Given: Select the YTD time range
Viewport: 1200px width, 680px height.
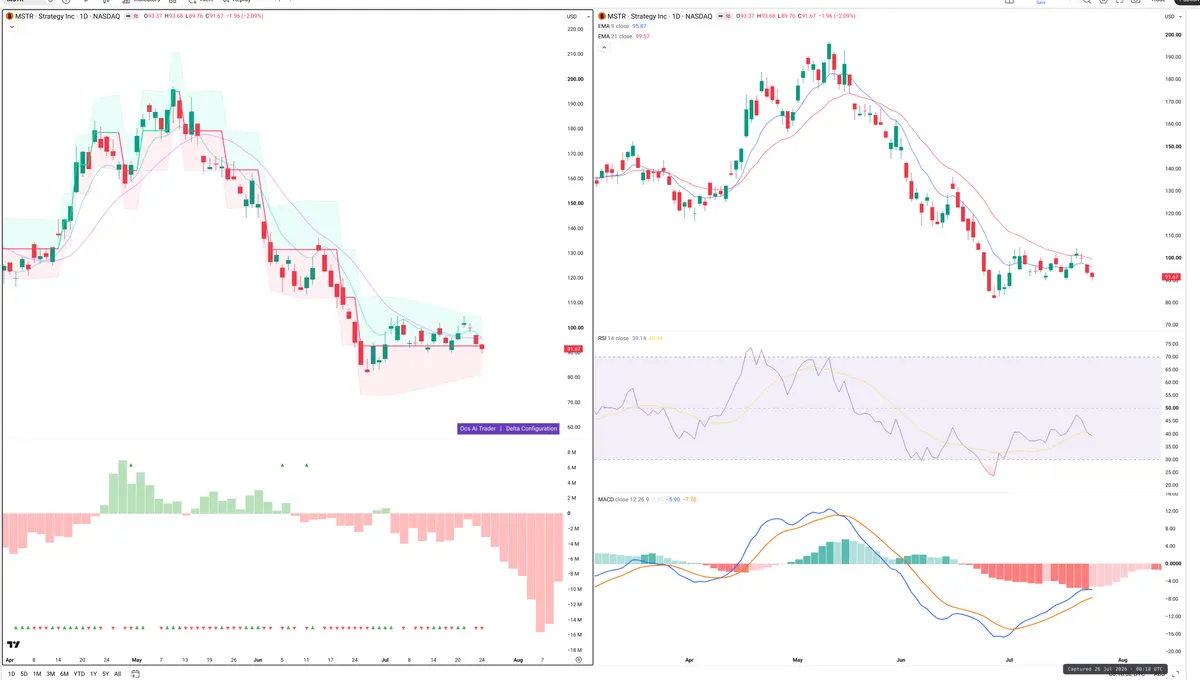Looking at the screenshot, I should tap(79, 674).
